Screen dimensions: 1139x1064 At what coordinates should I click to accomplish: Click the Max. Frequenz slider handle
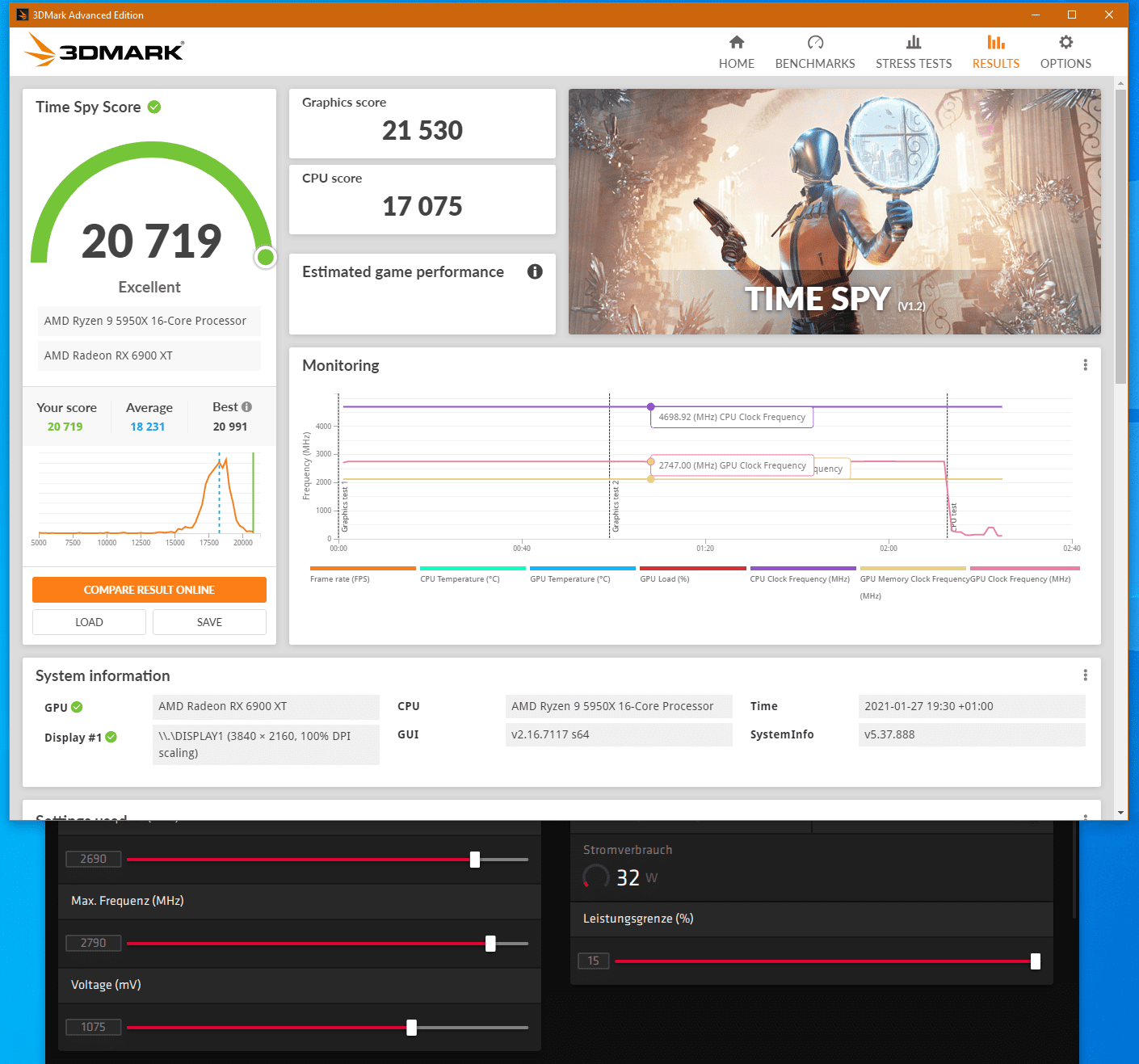coord(490,944)
